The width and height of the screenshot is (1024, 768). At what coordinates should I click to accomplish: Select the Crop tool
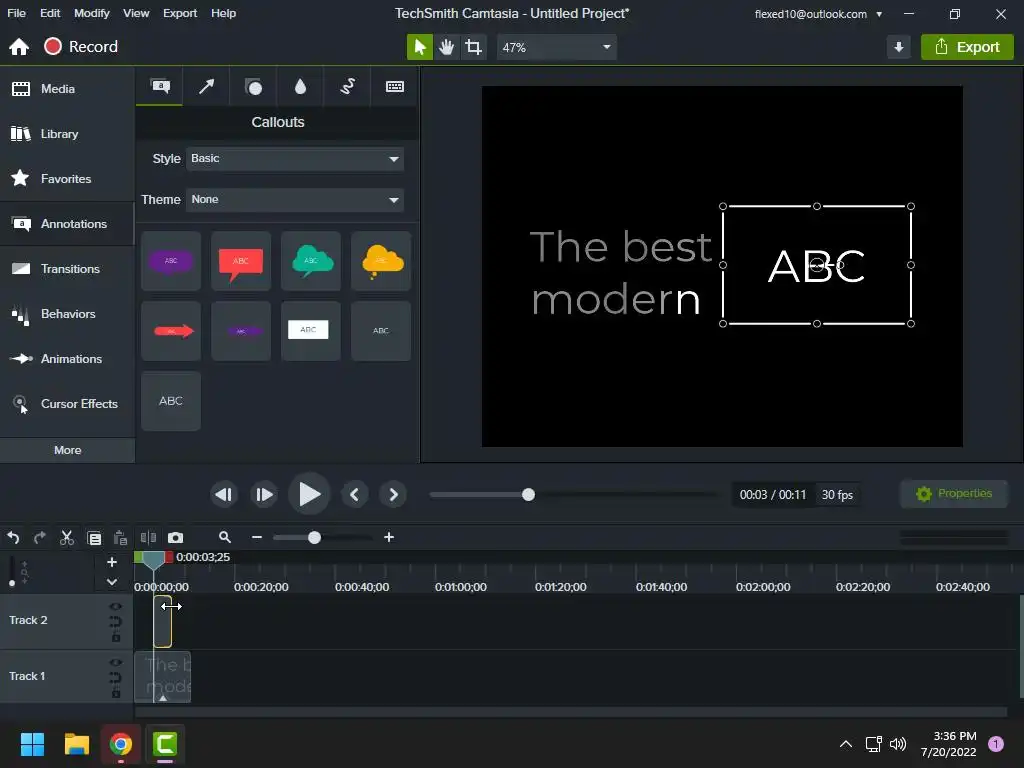(x=473, y=47)
